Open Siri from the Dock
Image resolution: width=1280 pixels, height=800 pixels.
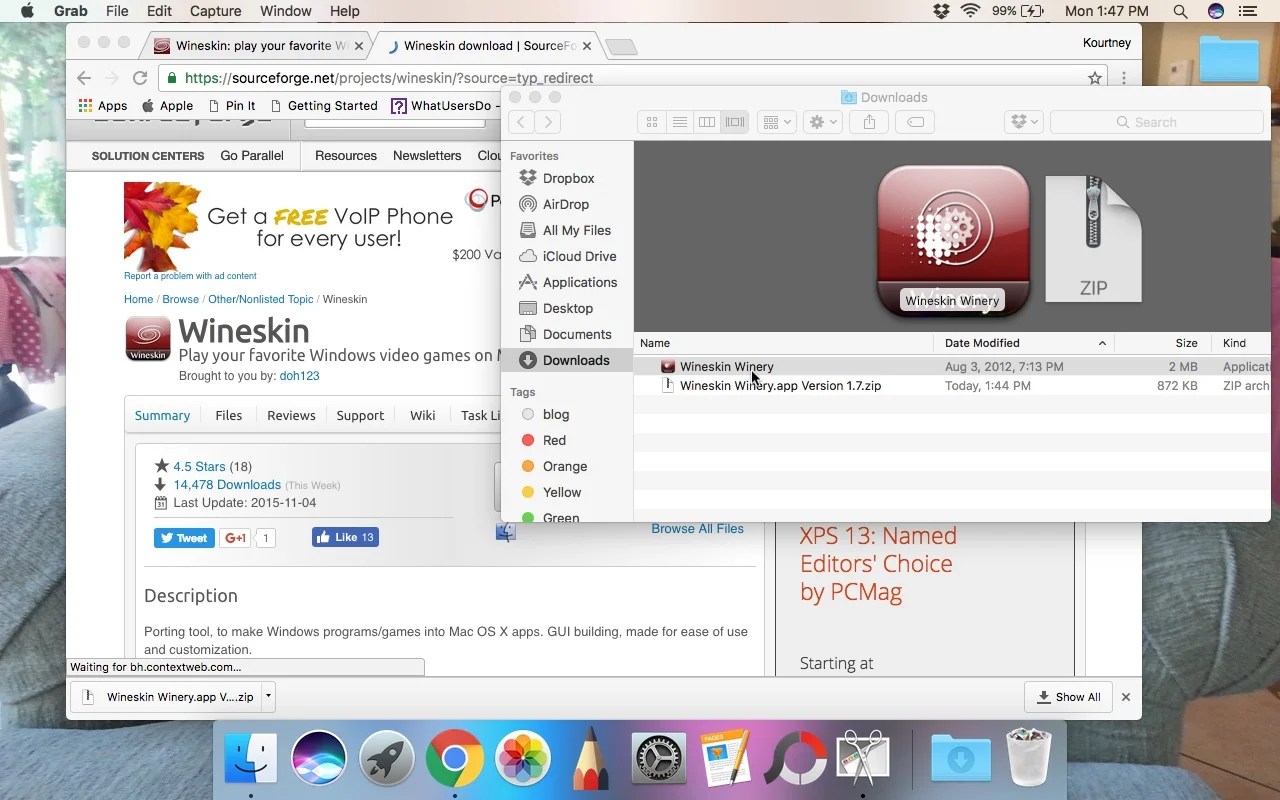coord(318,758)
